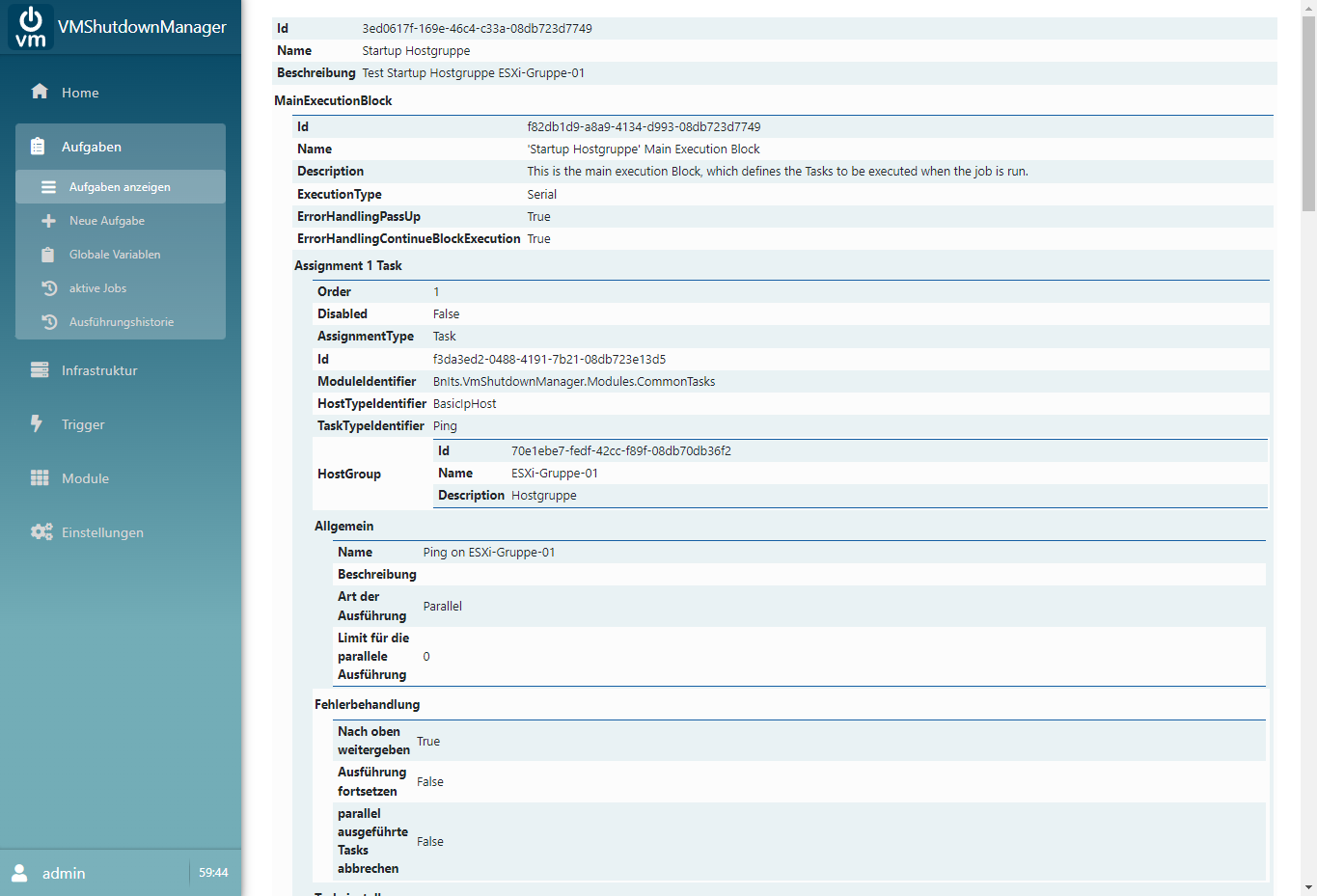1317x896 pixels.
Task: Click the Trigger lightning bolt icon
Action: (x=37, y=423)
